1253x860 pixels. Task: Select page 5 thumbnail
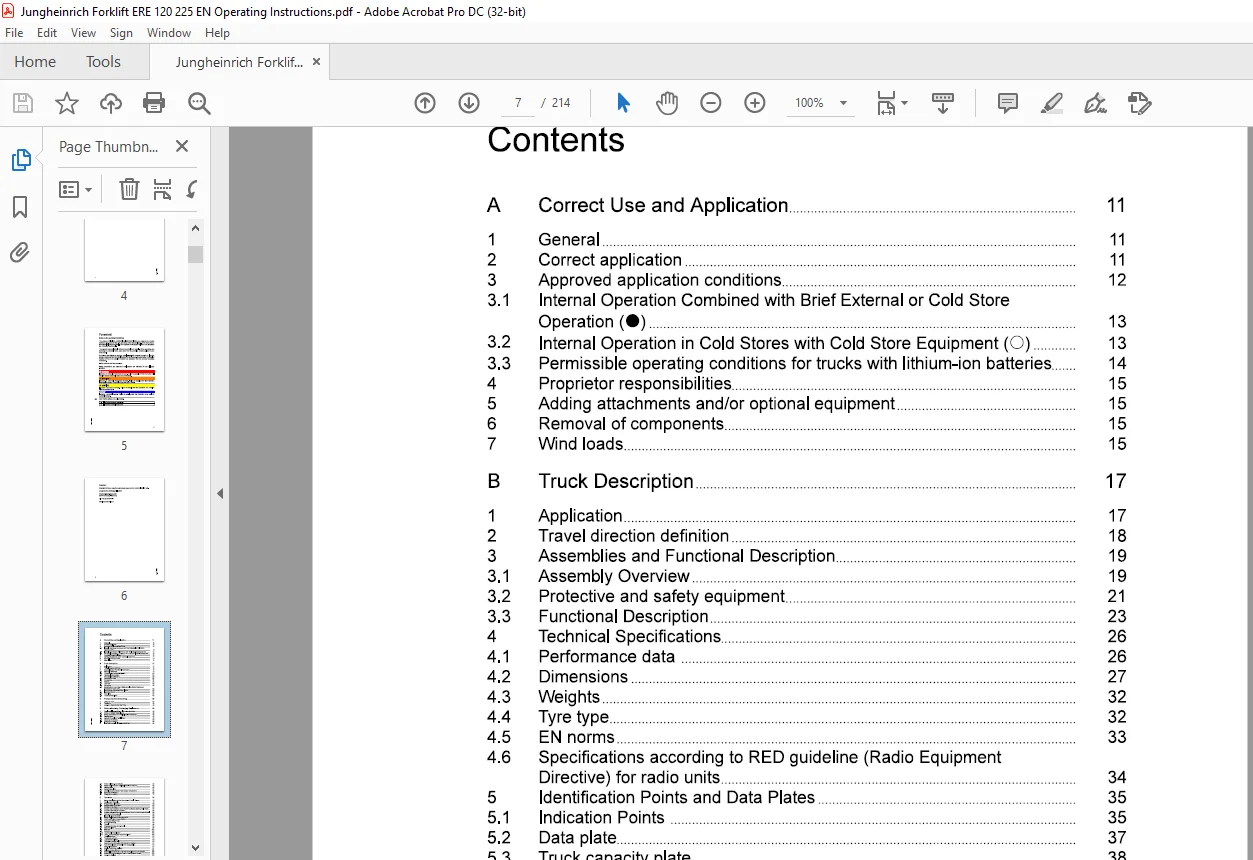pyautogui.click(x=124, y=379)
